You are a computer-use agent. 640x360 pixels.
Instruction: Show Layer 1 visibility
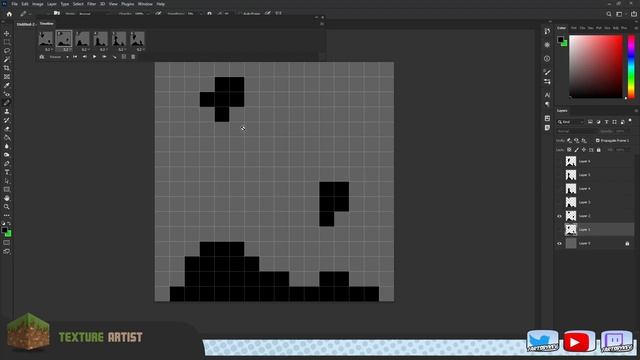559,229
